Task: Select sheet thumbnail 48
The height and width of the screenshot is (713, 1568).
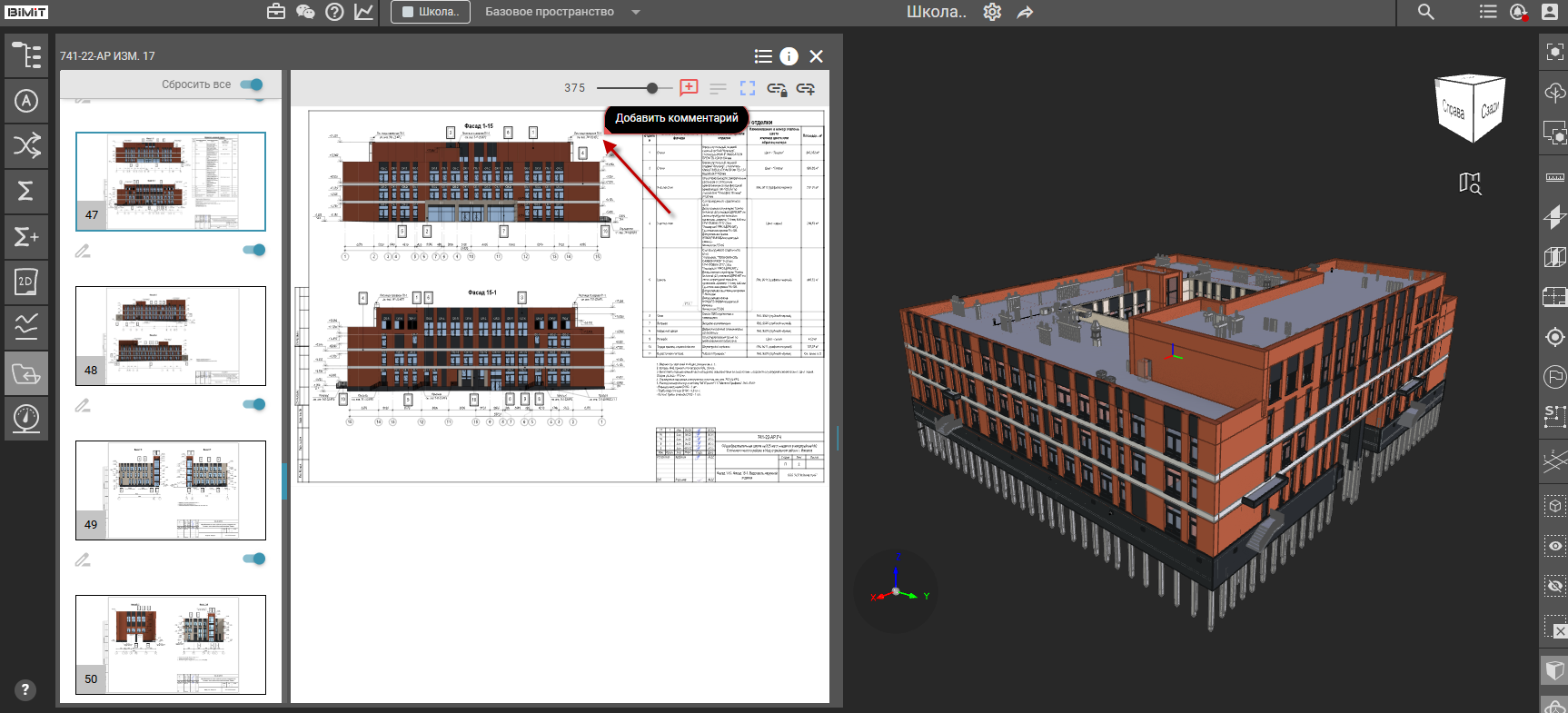Action: click(171, 336)
